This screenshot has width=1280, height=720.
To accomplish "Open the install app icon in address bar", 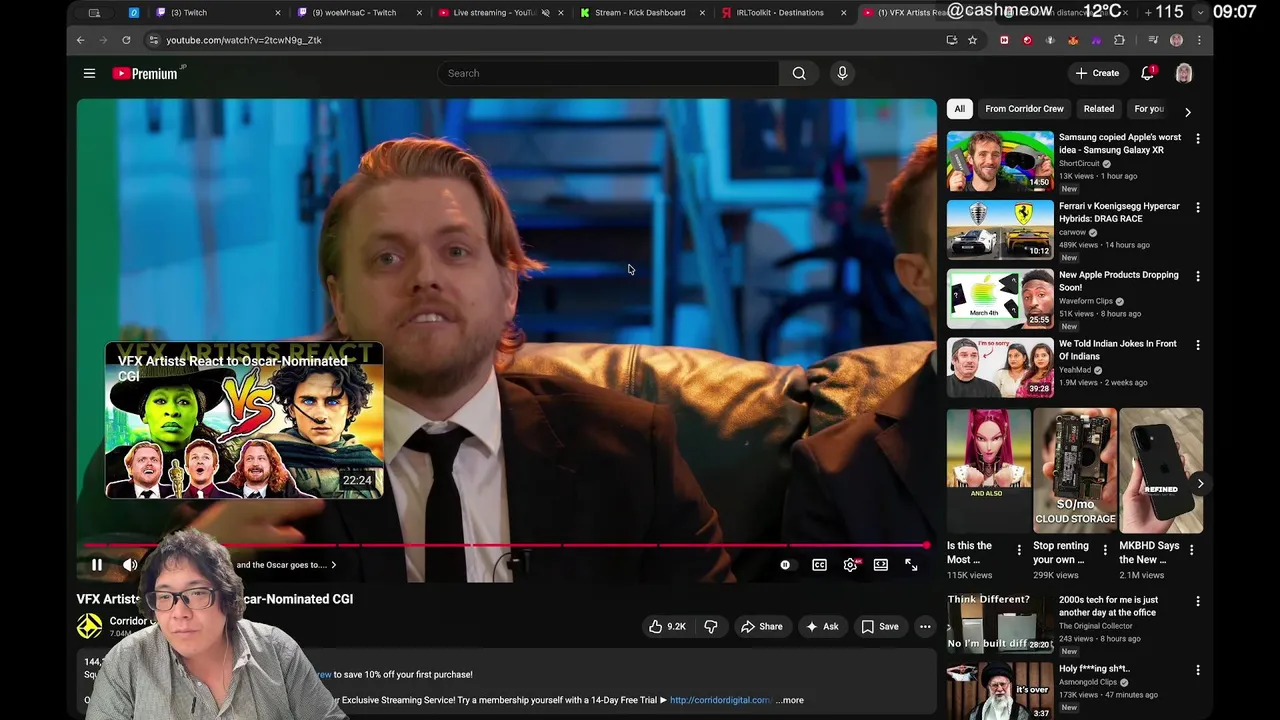I will (951, 40).
